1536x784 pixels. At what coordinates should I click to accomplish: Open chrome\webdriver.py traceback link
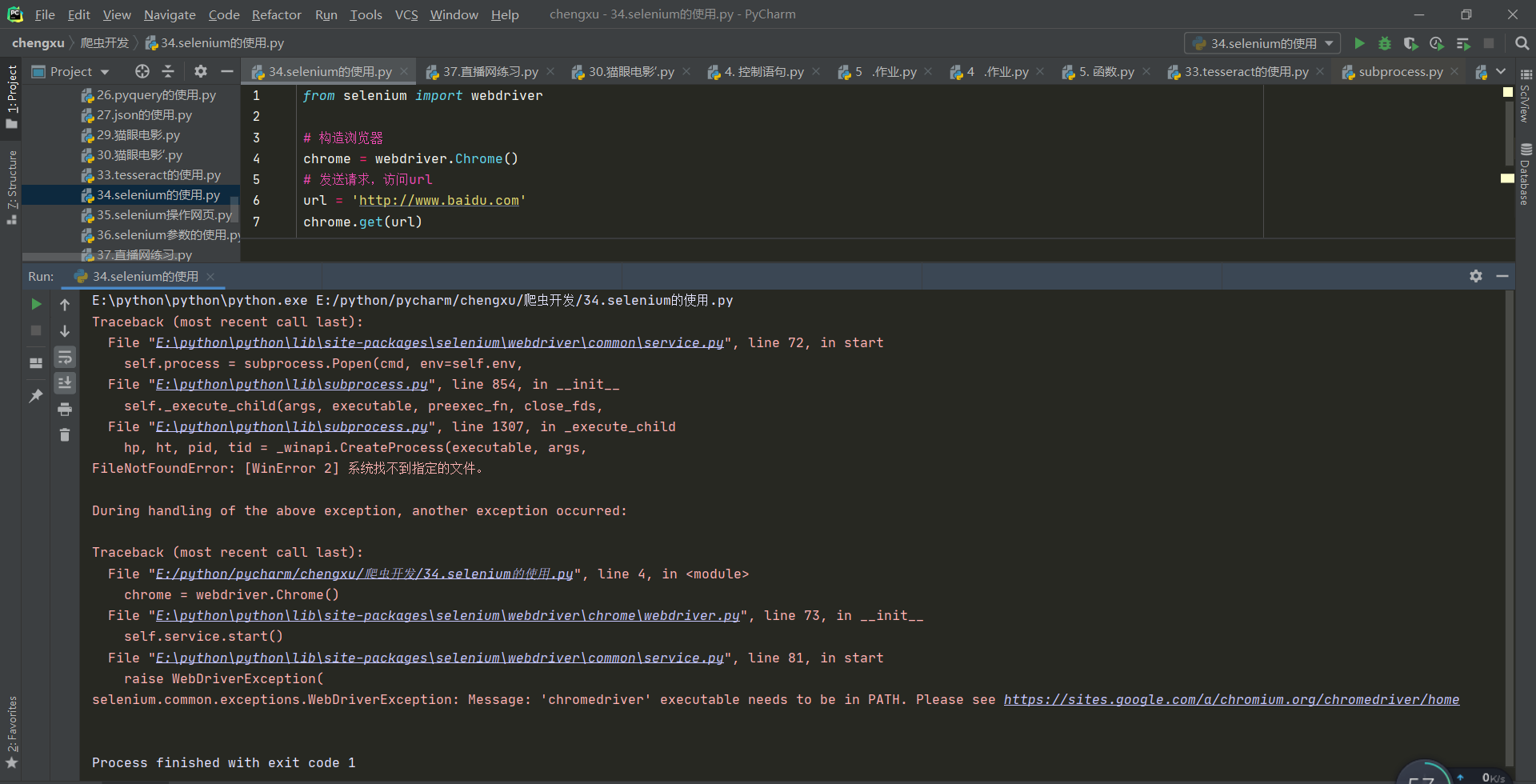point(447,615)
